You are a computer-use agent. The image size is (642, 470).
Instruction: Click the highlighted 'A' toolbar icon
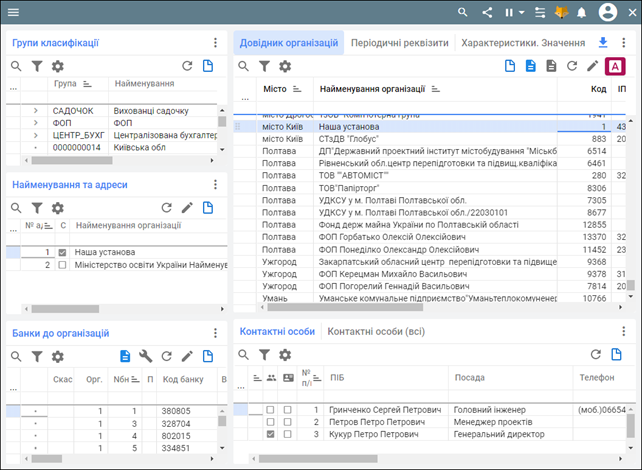[x=616, y=66]
